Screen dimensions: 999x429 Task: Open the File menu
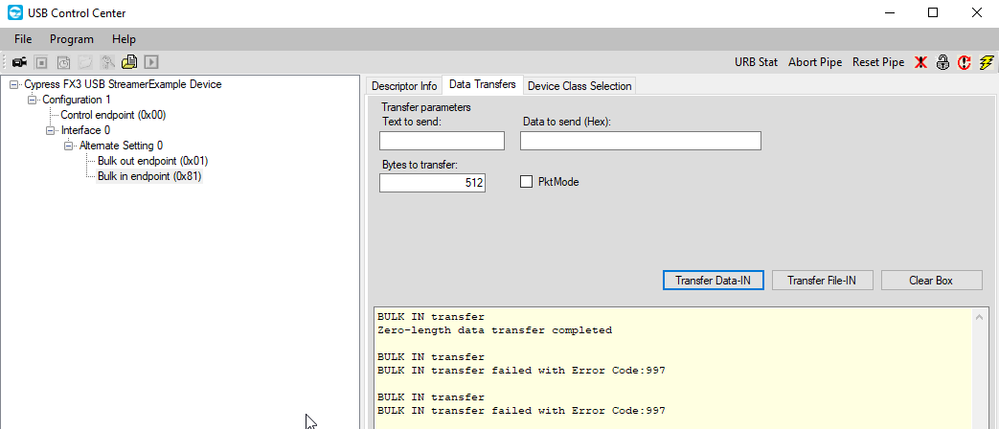[23, 39]
